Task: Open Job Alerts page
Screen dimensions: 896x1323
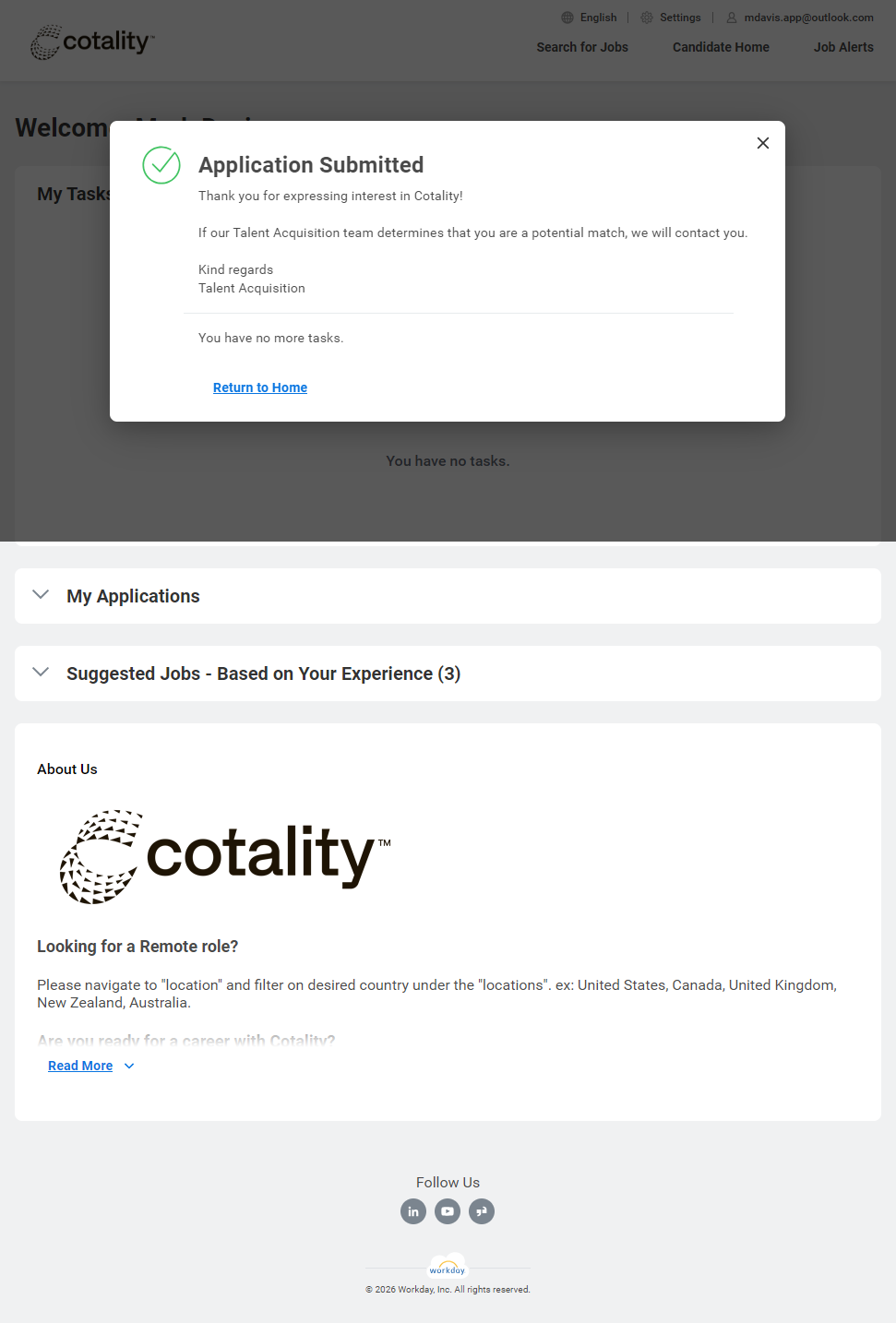Action: [843, 47]
